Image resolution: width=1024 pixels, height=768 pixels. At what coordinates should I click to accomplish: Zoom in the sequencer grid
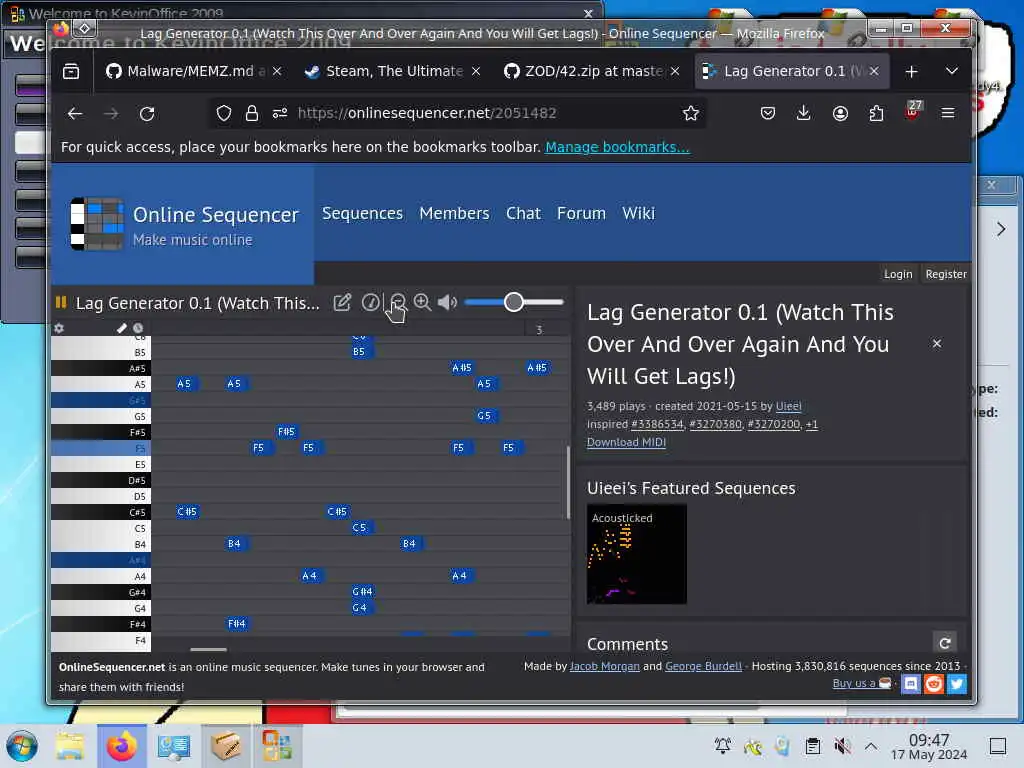pyautogui.click(x=423, y=302)
